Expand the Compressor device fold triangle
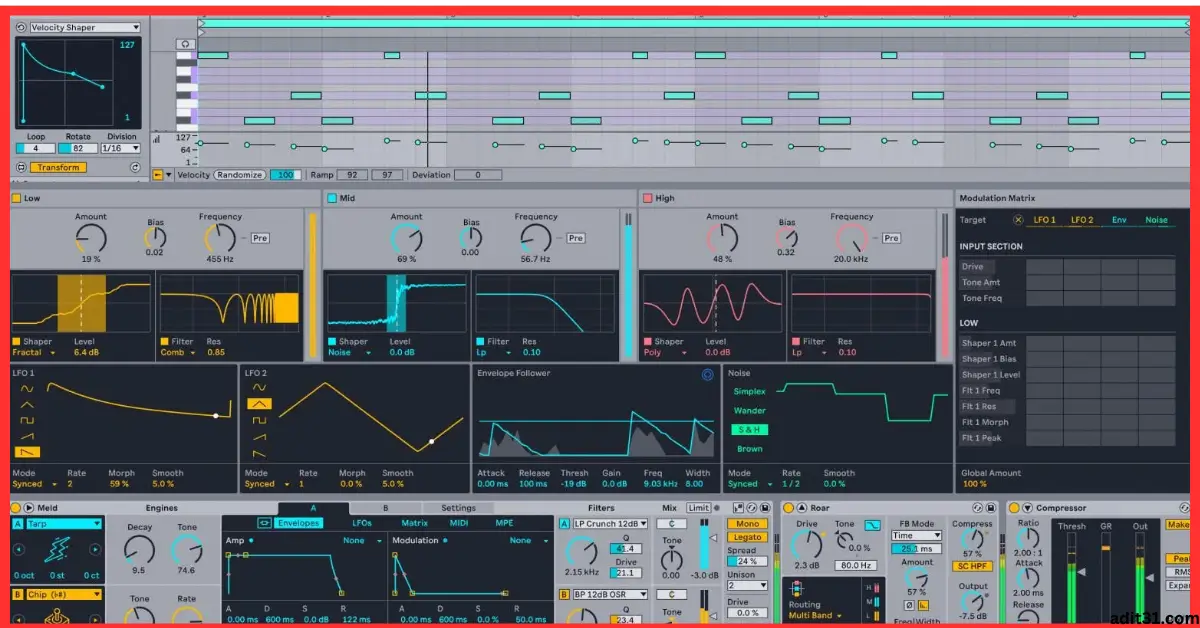The height and width of the screenshot is (628, 1200). (x=1027, y=508)
